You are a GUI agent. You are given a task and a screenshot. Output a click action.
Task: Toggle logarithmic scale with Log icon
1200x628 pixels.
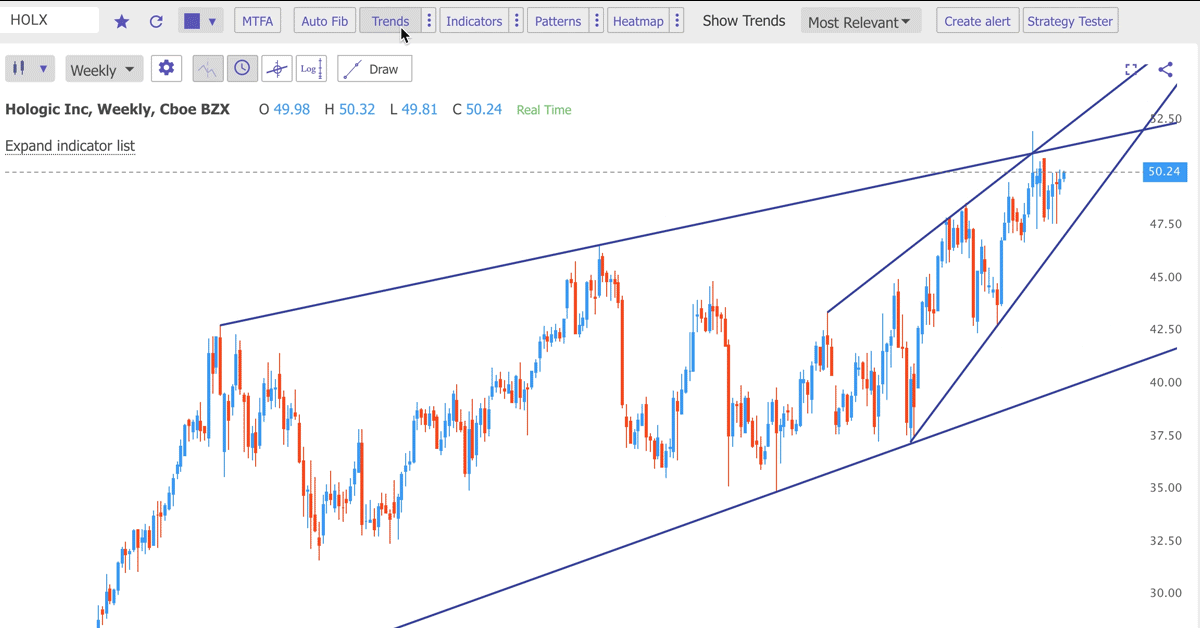pos(311,68)
